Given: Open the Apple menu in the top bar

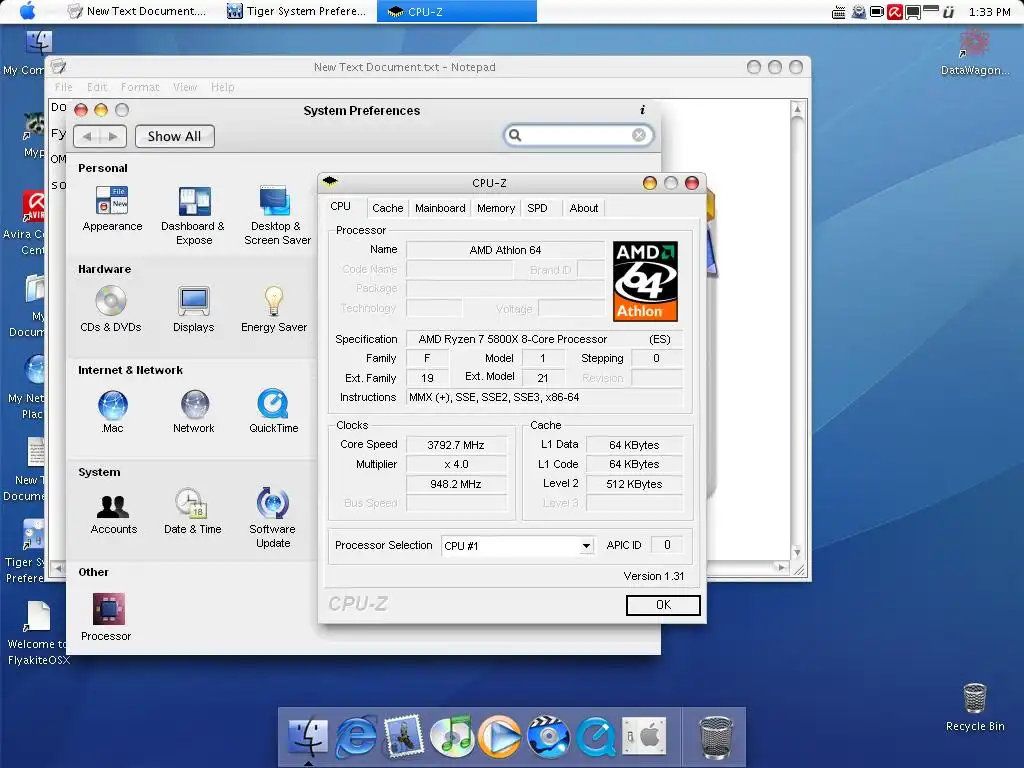Looking at the screenshot, I should pyautogui.click(x=27, y=11).
